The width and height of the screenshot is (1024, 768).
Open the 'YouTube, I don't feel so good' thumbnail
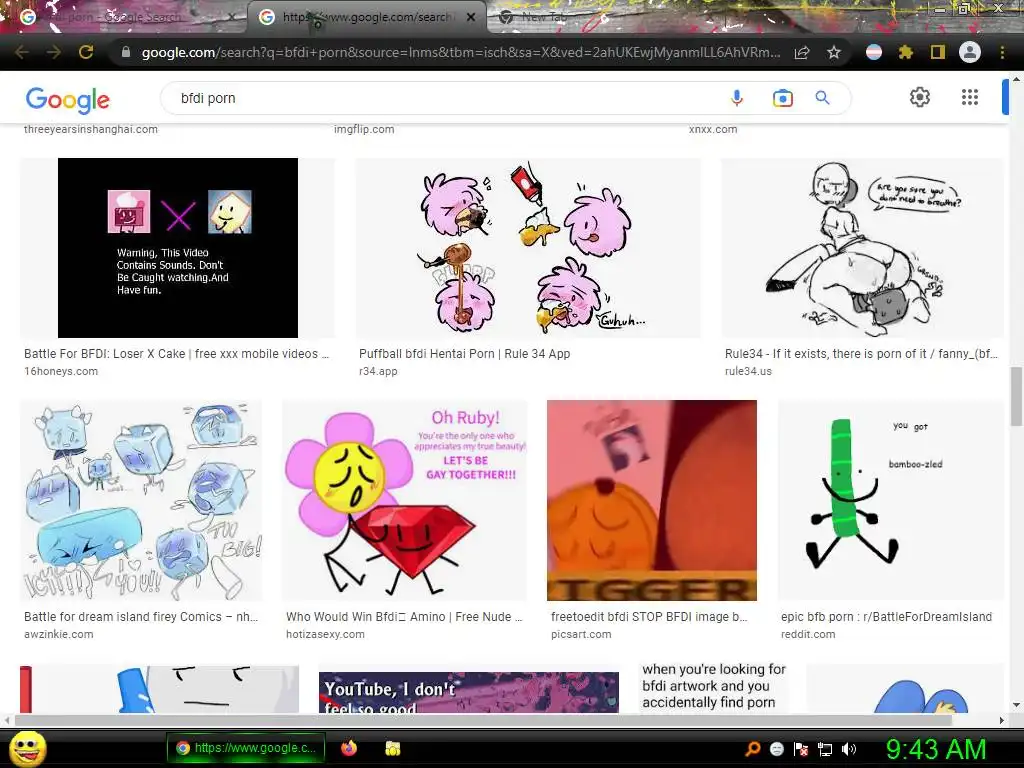coord(468,692)
